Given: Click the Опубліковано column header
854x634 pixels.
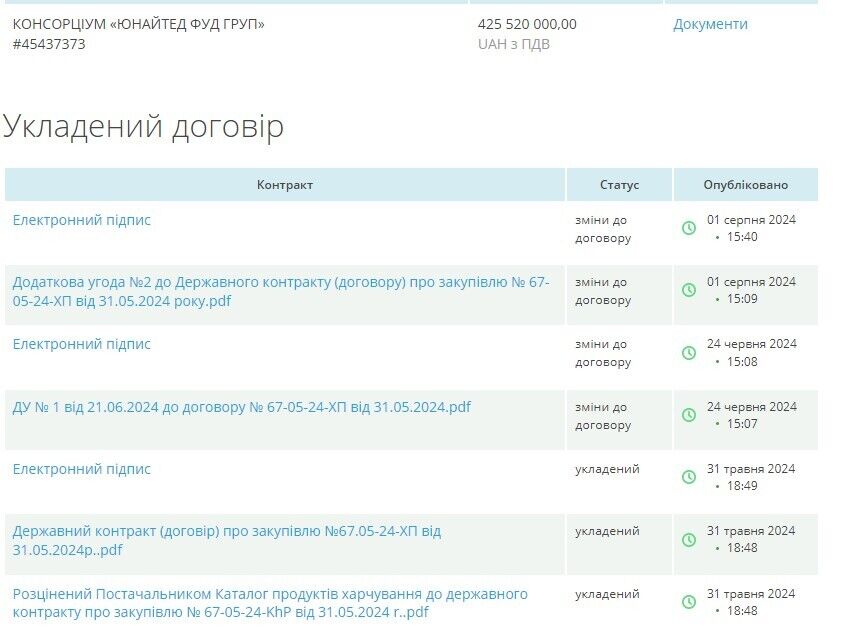Looking at the screenshot, I should [x=745, y=185].
